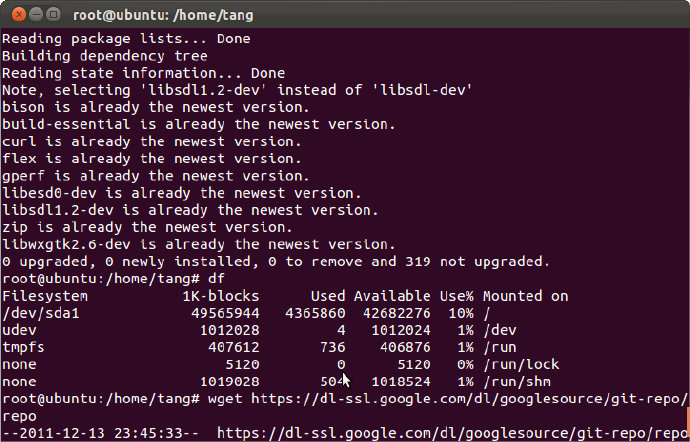Click the '1019028' block count
Image resolution: width=690 pixels, height=442 pixels.
tap(230, 382)
